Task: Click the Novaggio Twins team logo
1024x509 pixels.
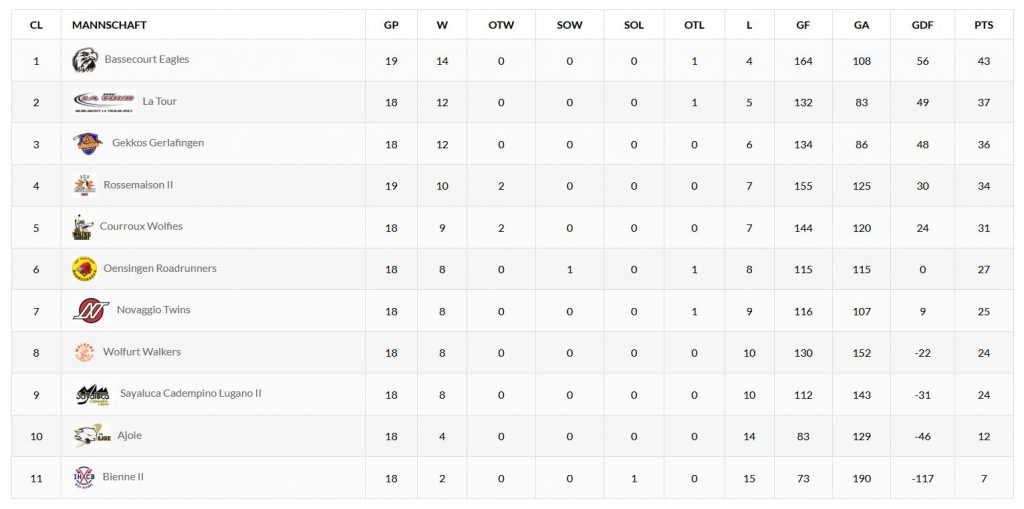Action: tap(91, 310)
